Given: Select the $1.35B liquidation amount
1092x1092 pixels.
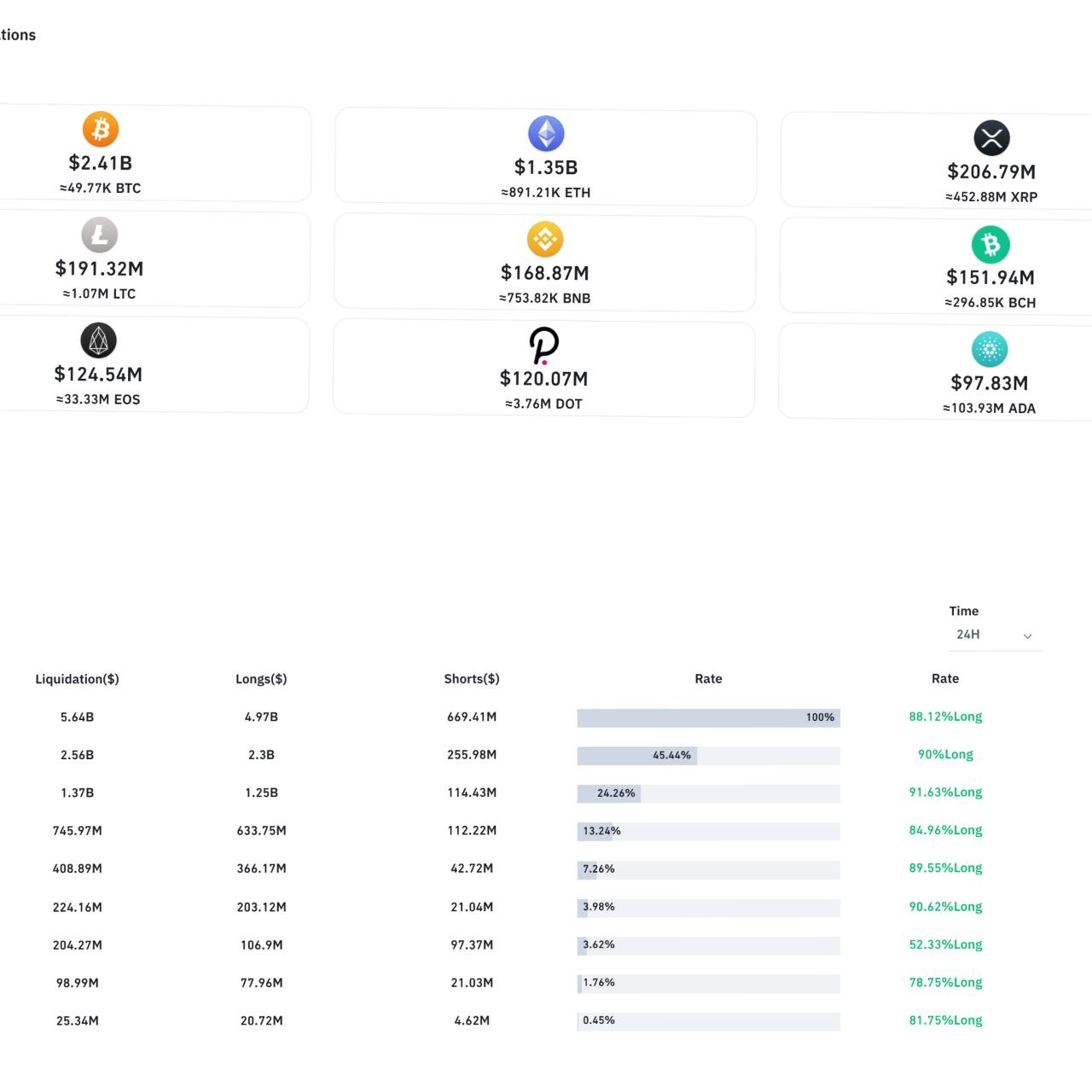Looking at the screenshot, I should (x=546, y=167).
